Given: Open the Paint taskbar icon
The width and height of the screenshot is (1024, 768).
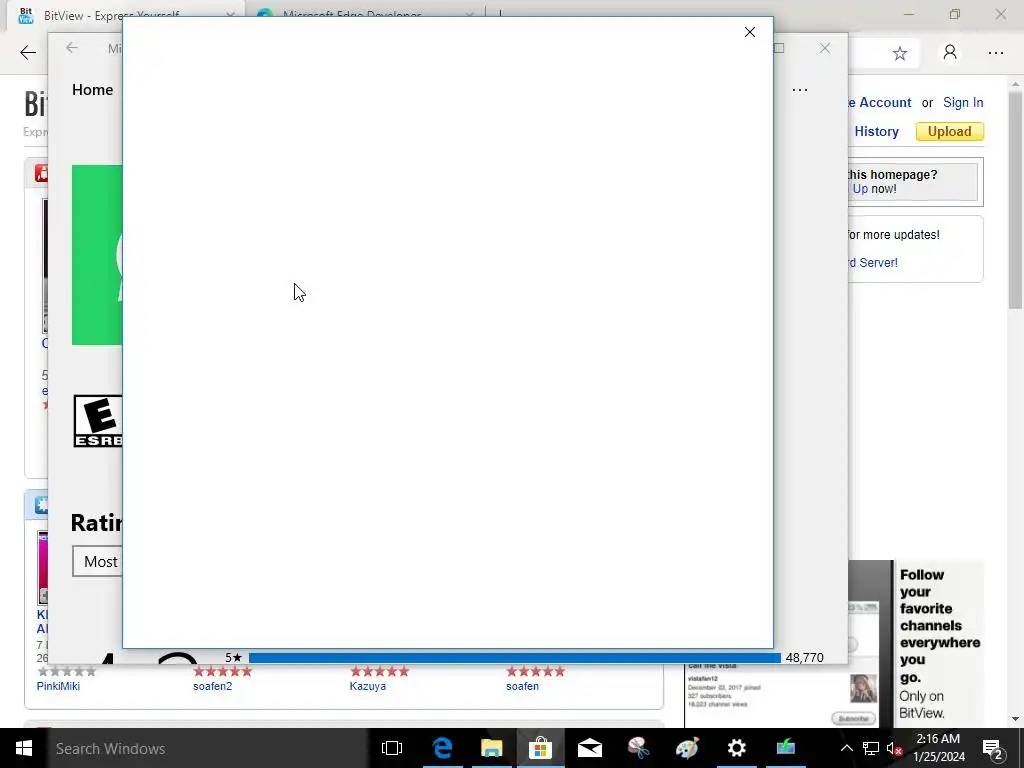Looking at the screenshot, I should point(687,748).
